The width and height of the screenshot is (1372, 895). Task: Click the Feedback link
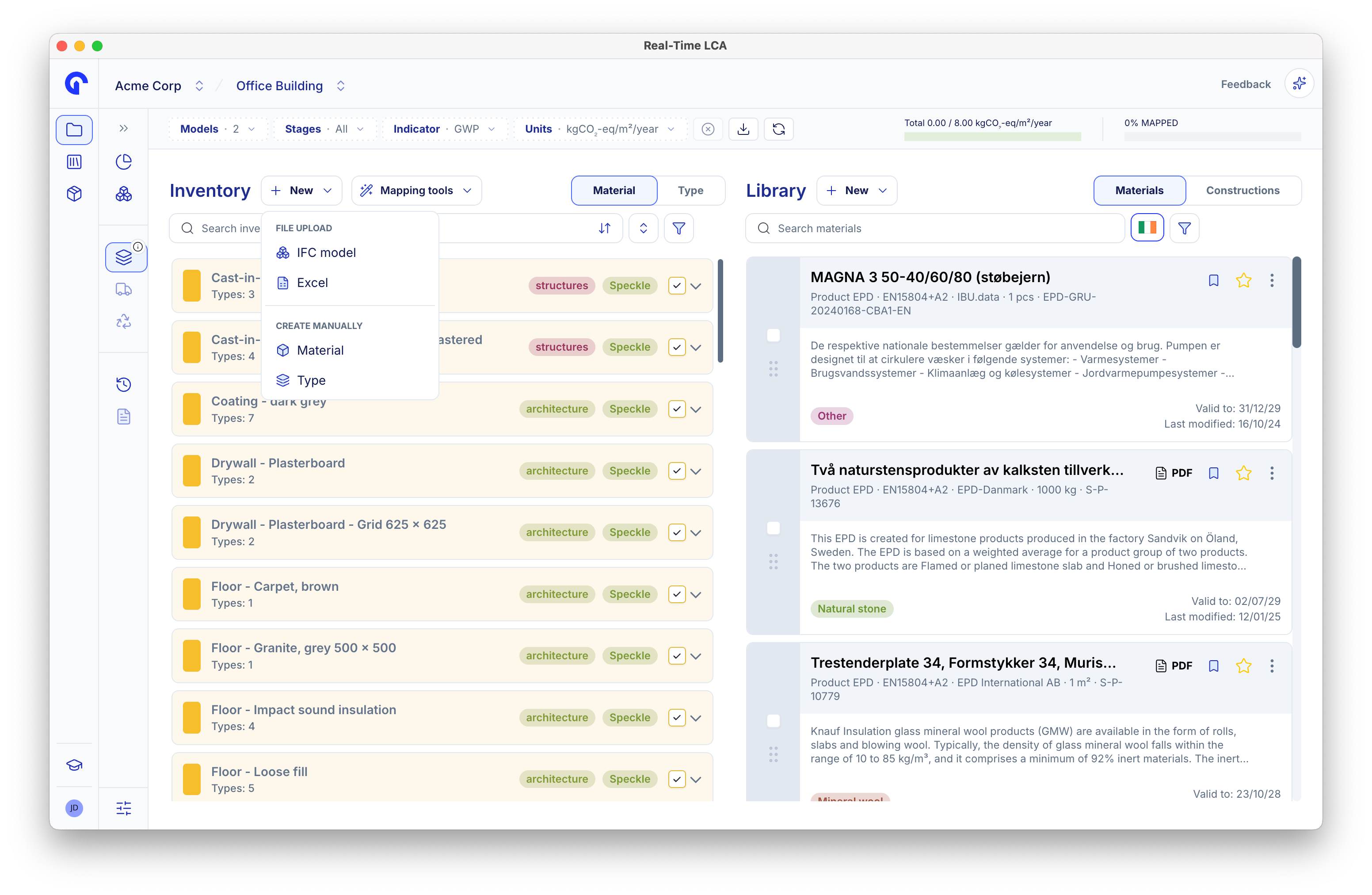pos(1245,84)
